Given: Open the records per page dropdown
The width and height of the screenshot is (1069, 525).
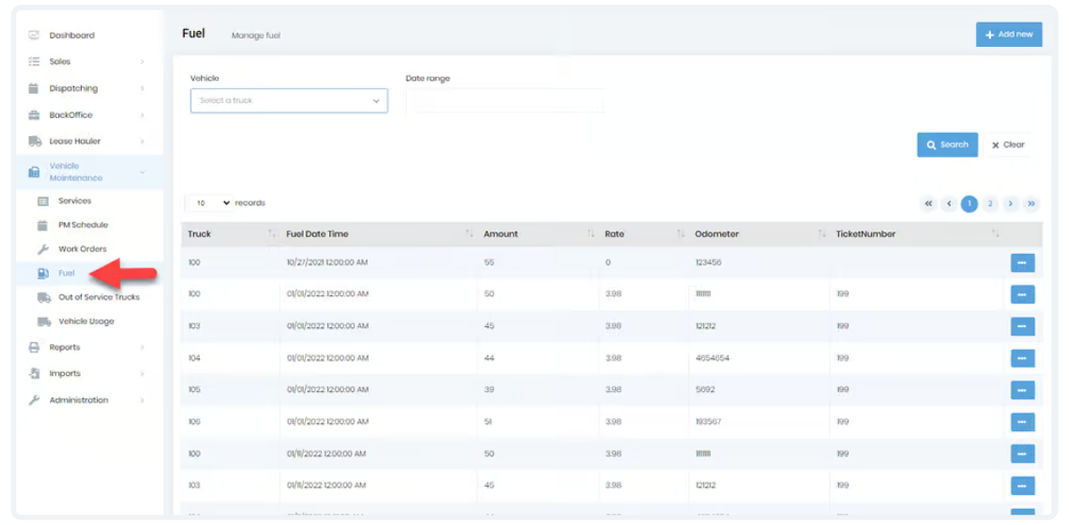Looking at the screenshot, I should (211, 203).
